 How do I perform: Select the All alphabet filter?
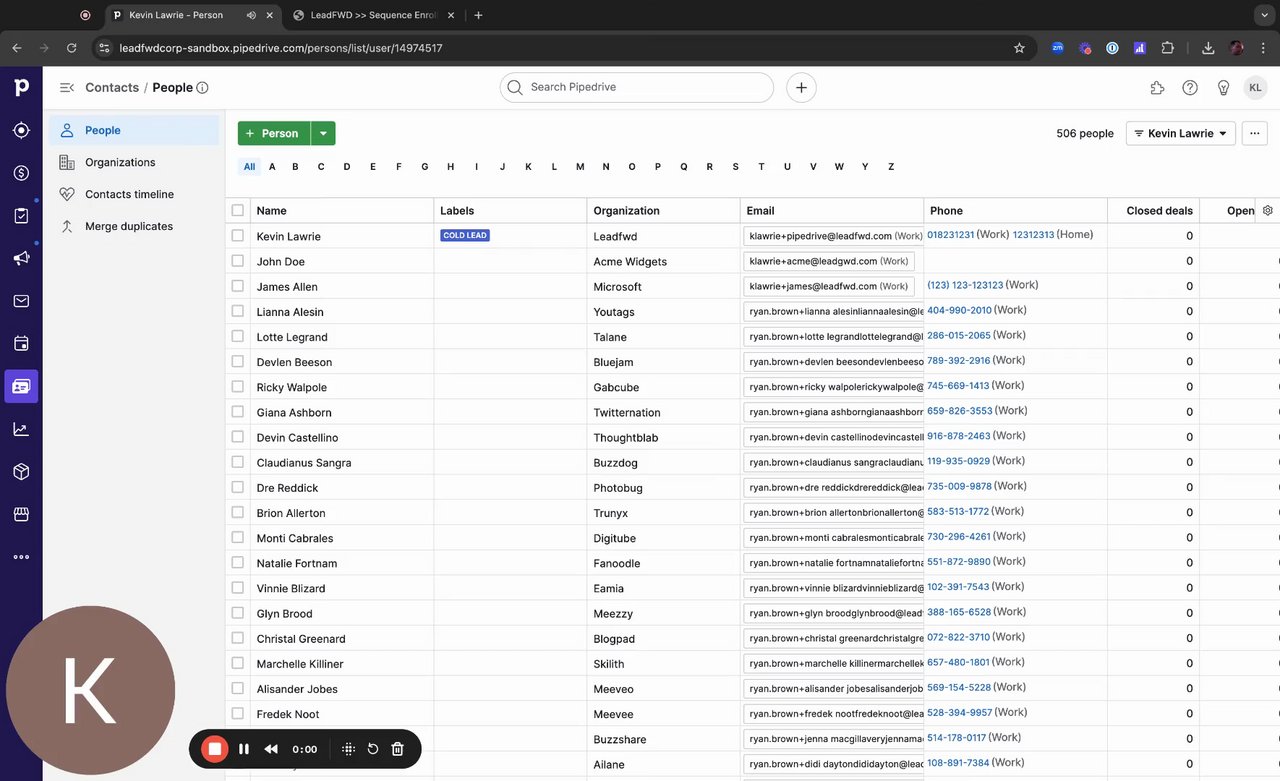coord(249,167)
